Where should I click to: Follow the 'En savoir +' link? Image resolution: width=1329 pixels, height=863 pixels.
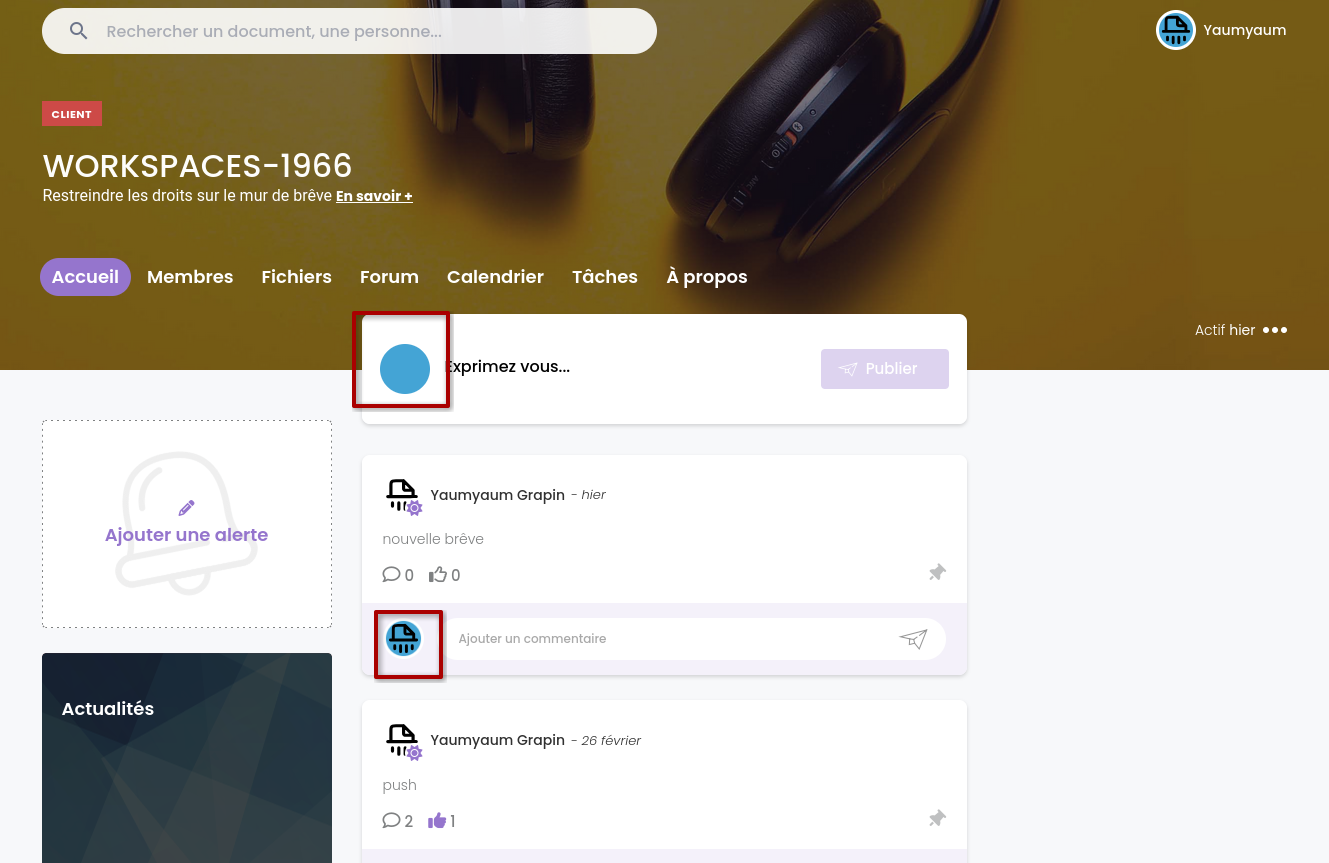(374, 196)
